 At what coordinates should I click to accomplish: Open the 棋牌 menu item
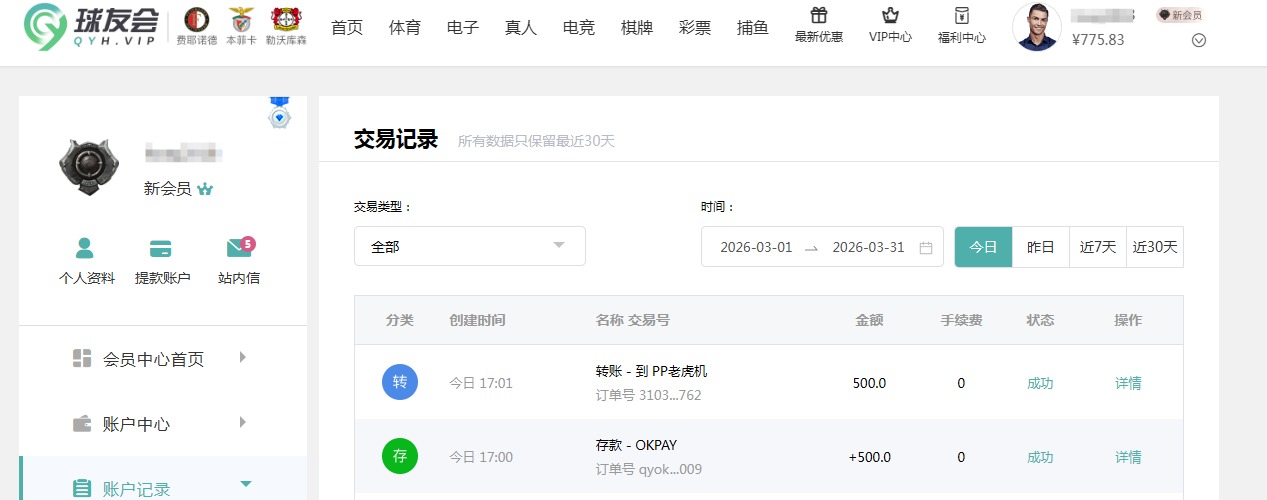click(637, 28)
